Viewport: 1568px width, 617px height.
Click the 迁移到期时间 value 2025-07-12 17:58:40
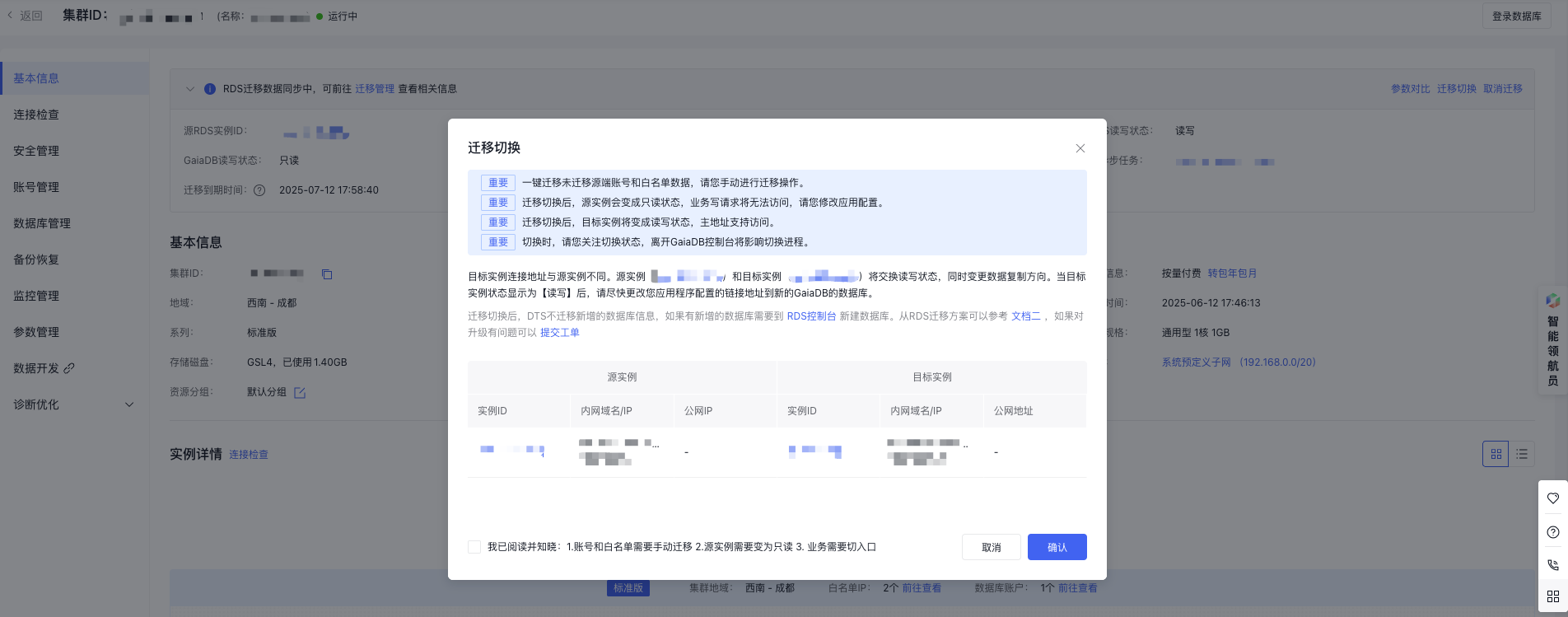click(329, 190)
